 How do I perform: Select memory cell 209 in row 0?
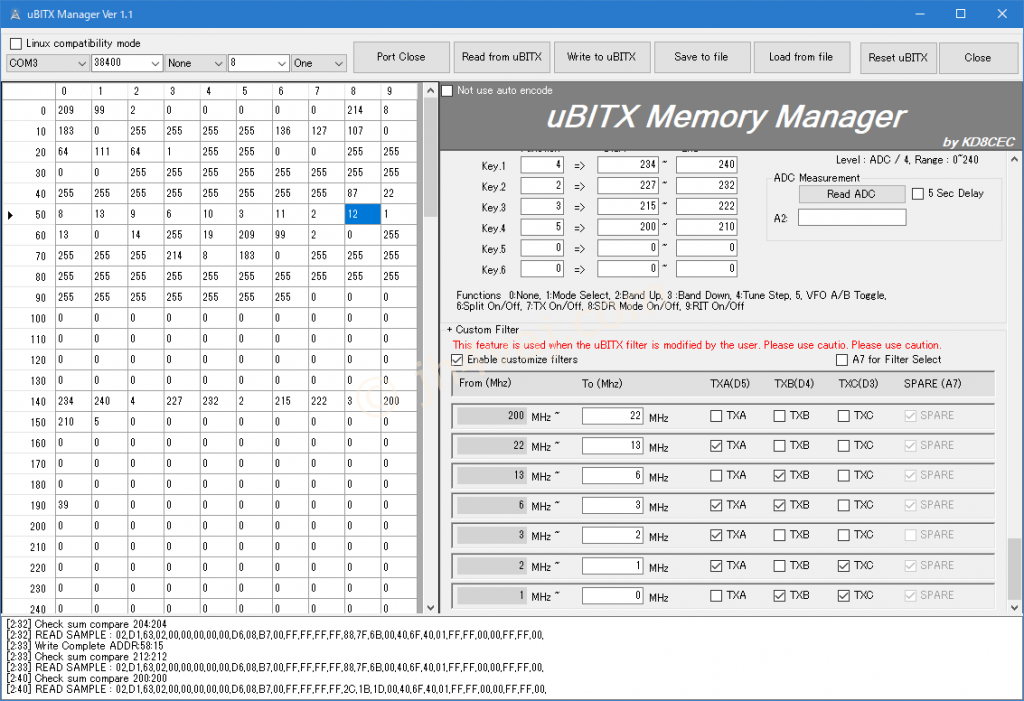[73, 110]
